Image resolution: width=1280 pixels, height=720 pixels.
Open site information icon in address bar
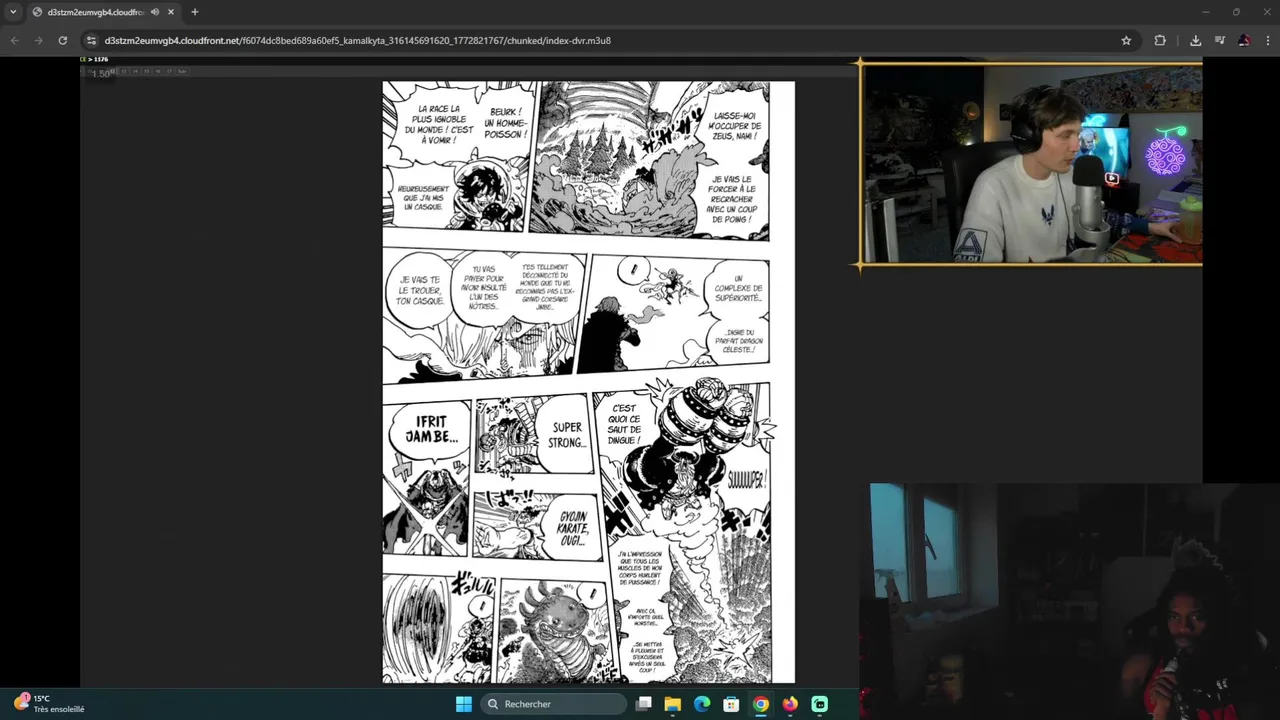92,40
